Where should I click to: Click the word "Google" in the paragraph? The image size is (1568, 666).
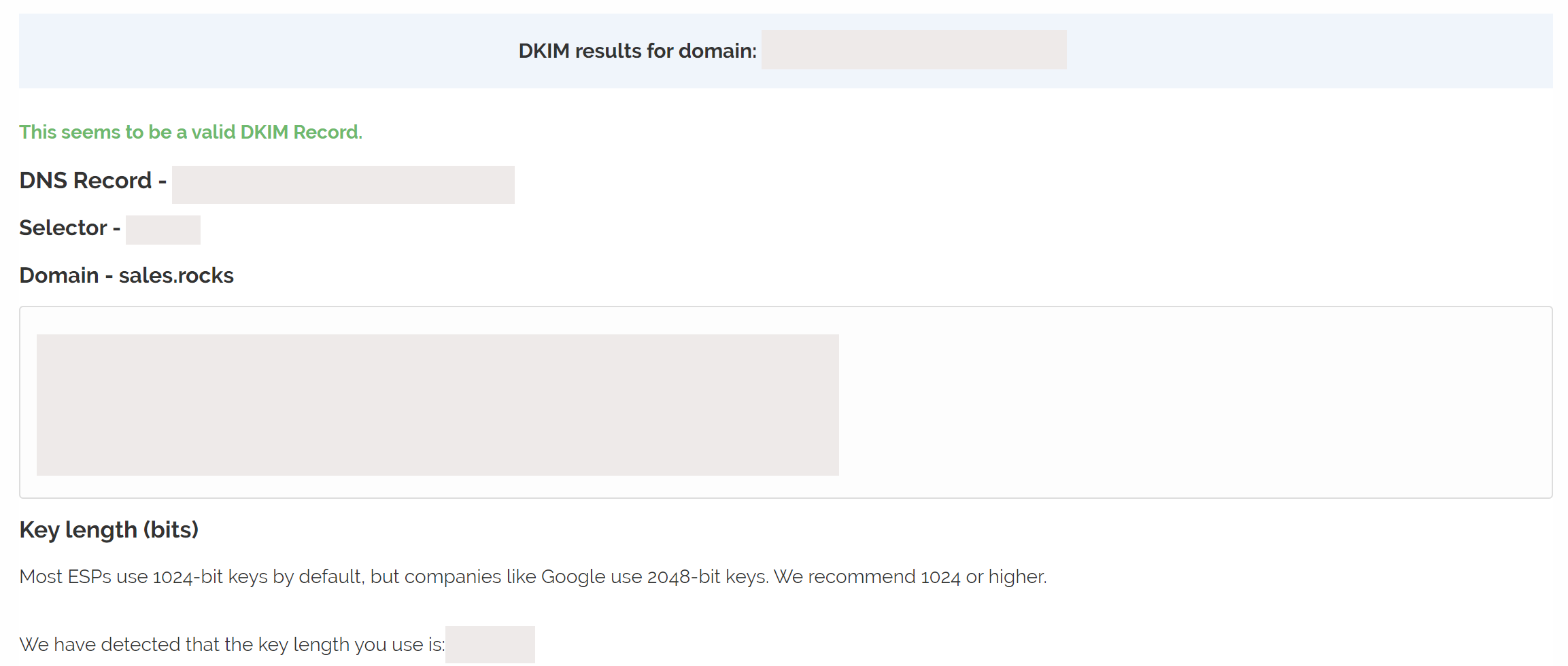coord(573,577)
